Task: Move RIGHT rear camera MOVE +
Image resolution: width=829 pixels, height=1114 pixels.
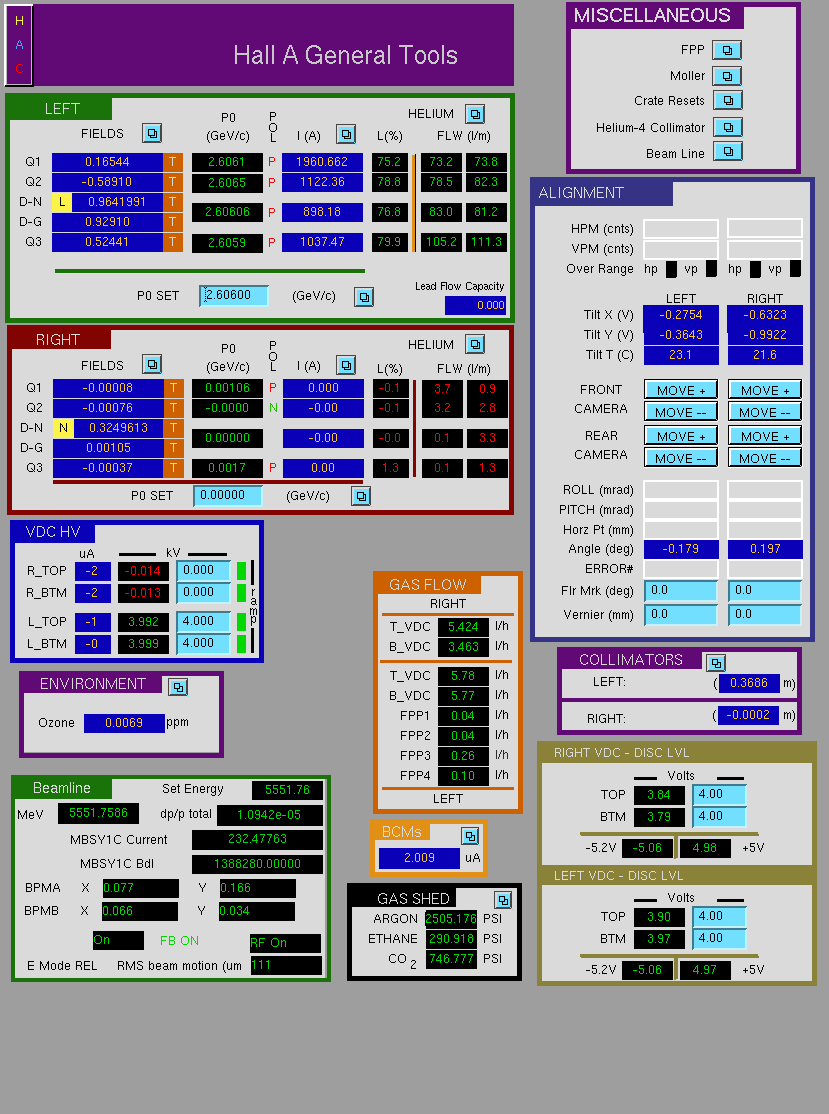Action: [765, 436]
